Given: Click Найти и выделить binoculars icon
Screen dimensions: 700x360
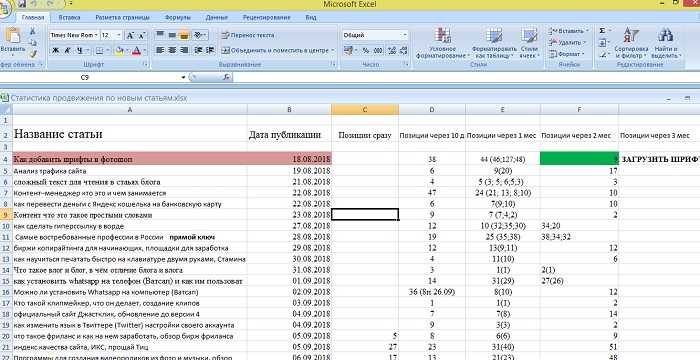Looking at the screenshot, I should tap(666, 35).
